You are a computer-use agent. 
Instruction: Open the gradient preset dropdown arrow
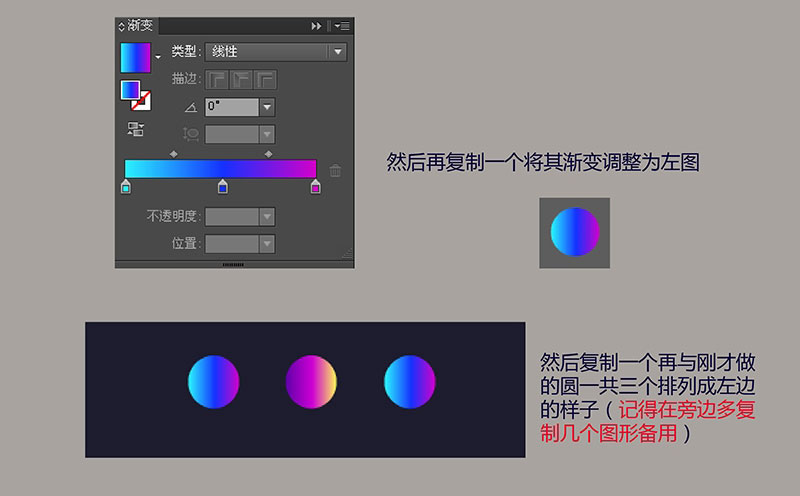tap(158, 57)
